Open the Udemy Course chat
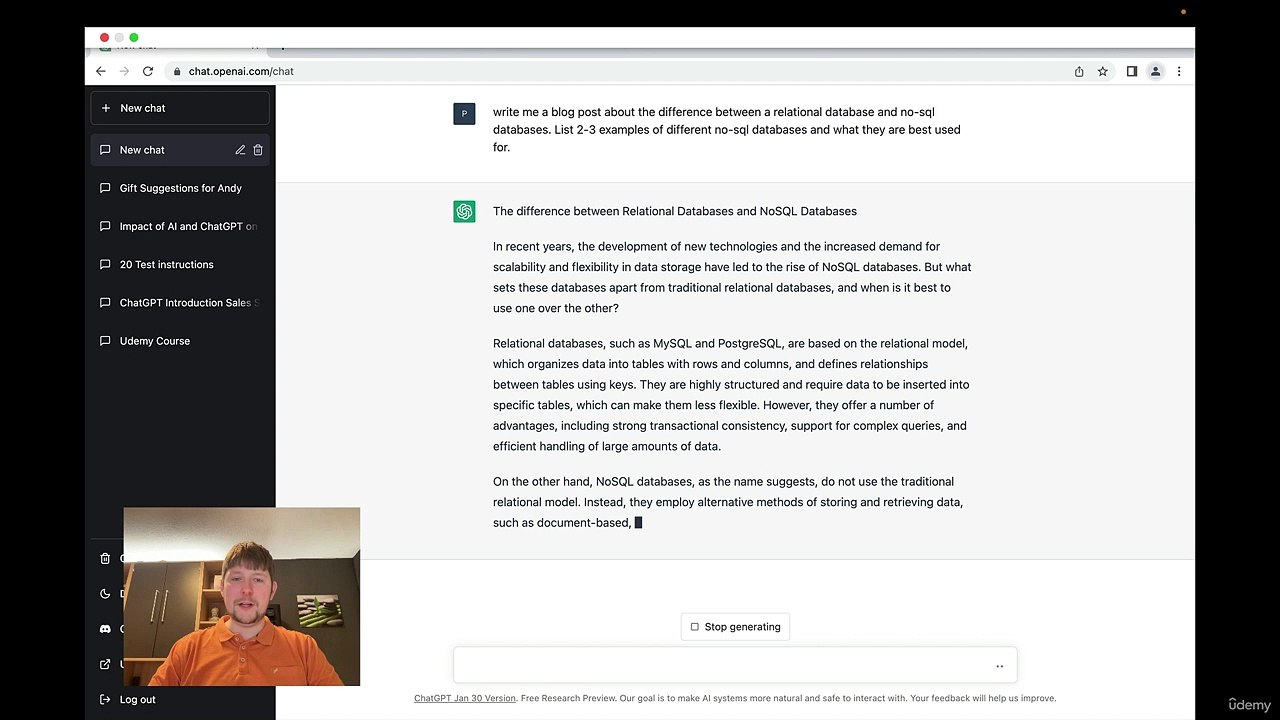 click(180, 341)
